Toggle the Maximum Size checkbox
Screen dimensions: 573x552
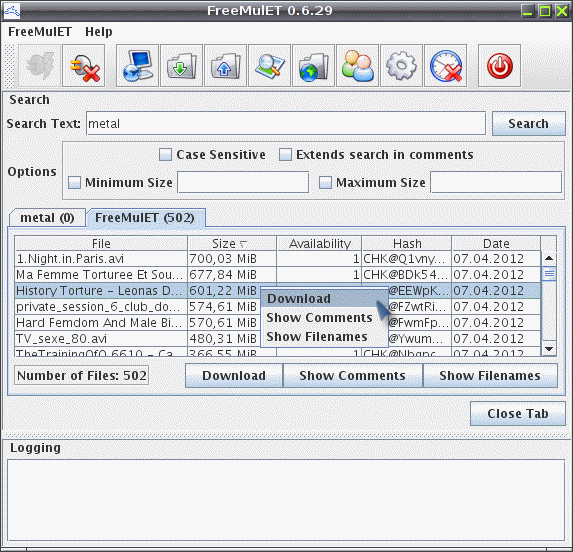325,182
